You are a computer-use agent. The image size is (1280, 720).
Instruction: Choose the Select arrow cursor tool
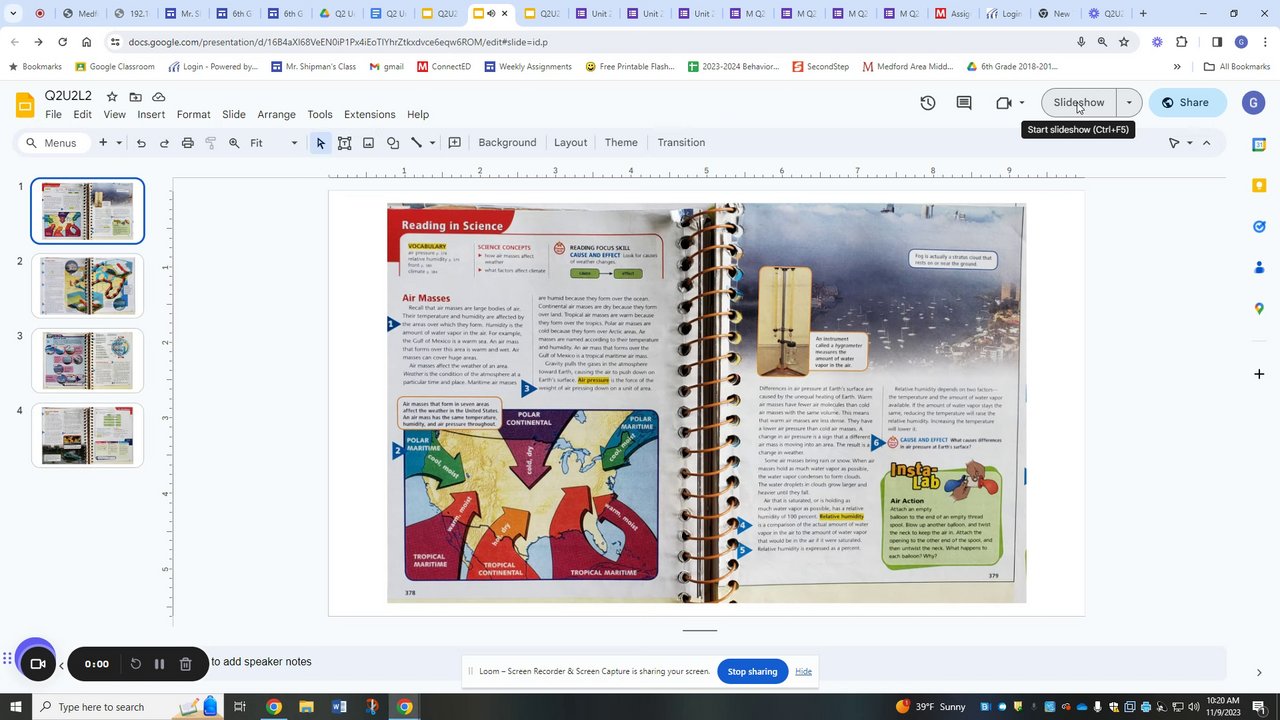coord(320,143)
